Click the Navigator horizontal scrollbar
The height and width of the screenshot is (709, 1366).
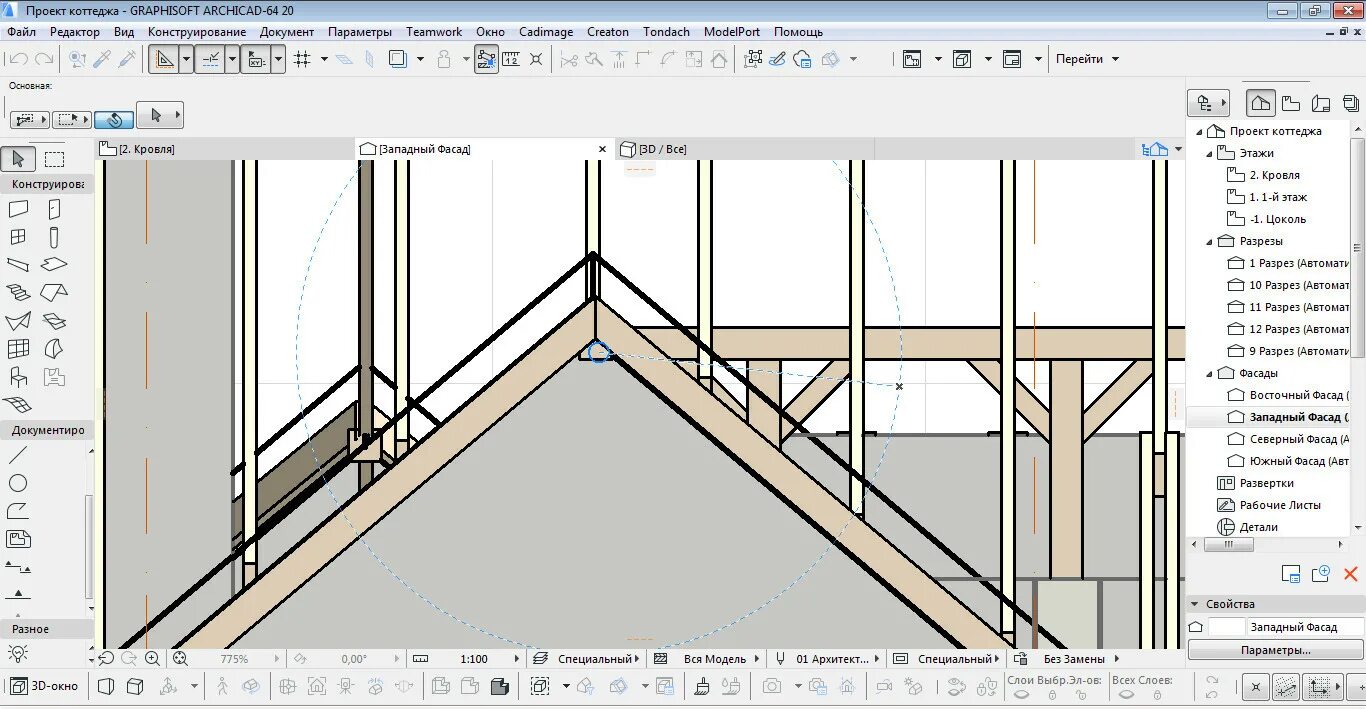click(x=1229, y=545)
